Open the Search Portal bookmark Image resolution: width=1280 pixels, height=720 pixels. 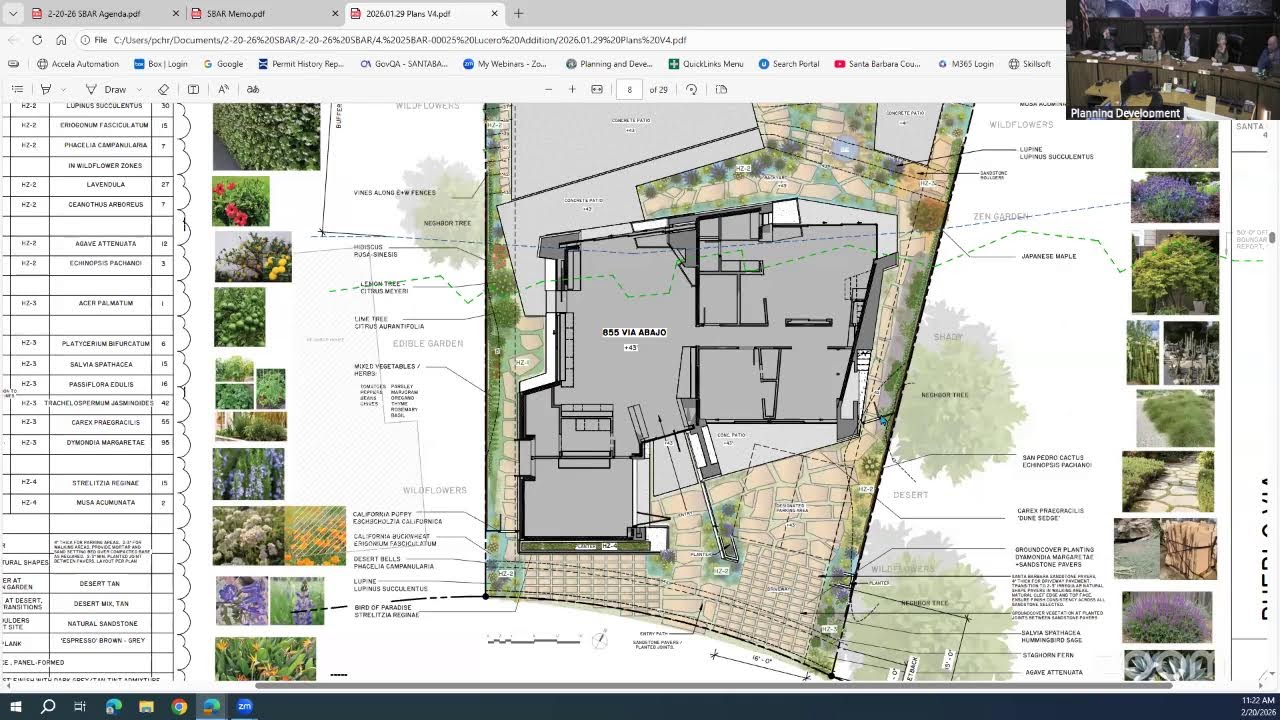pyautogui.click(x=789, y=64)
